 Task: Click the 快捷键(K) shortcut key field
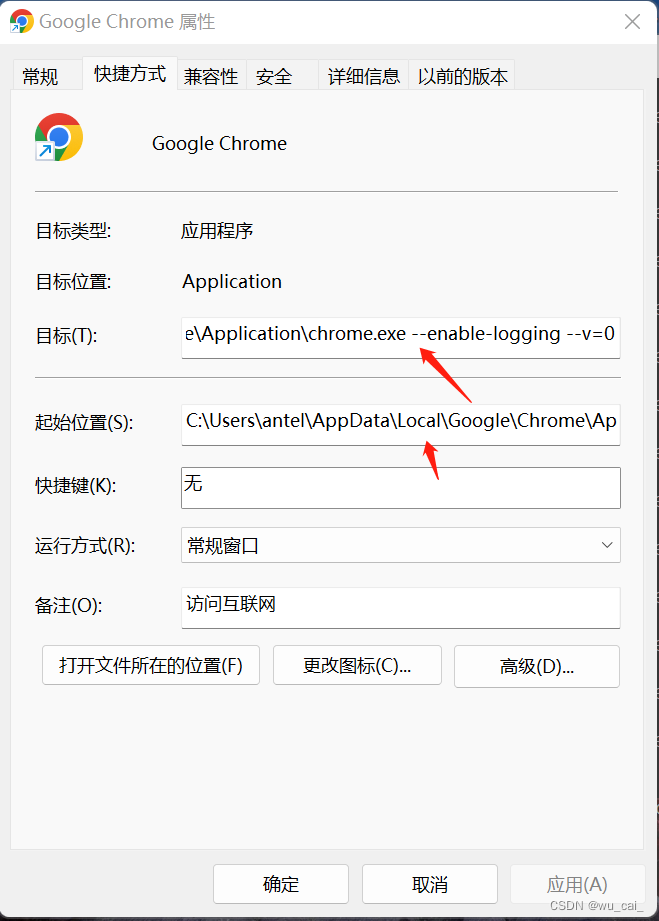[401, 488]
